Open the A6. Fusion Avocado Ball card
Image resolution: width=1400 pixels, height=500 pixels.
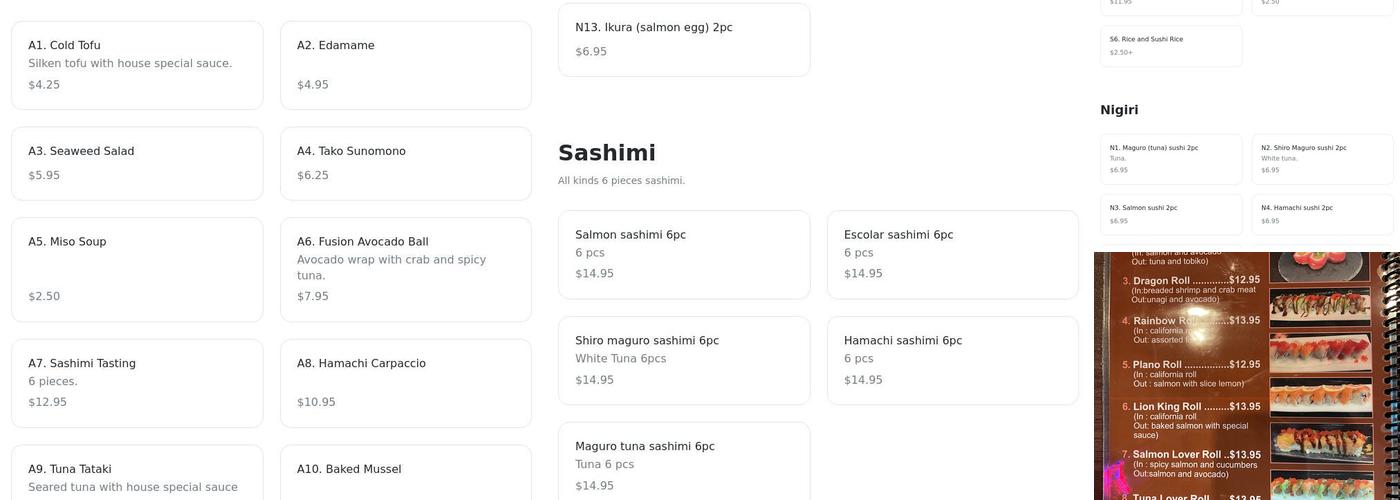[x=406, y=269]
